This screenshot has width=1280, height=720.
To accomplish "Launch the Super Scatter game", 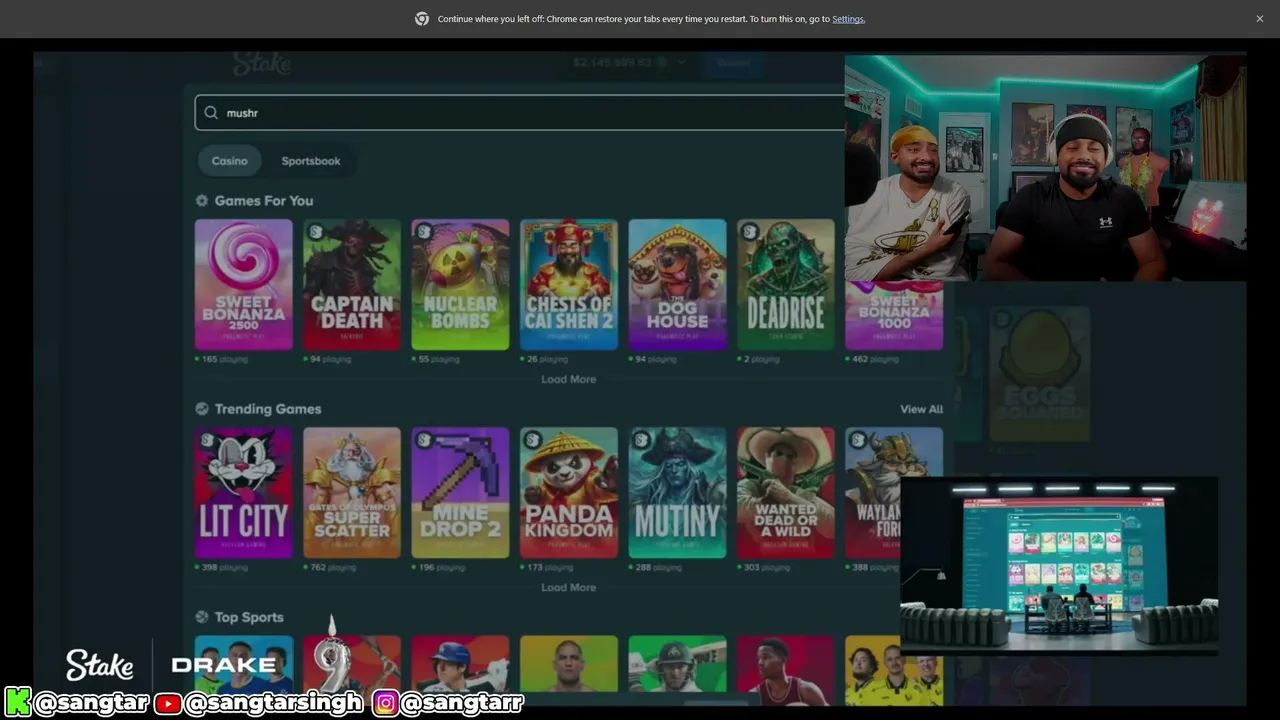I will tap(352, 493).
